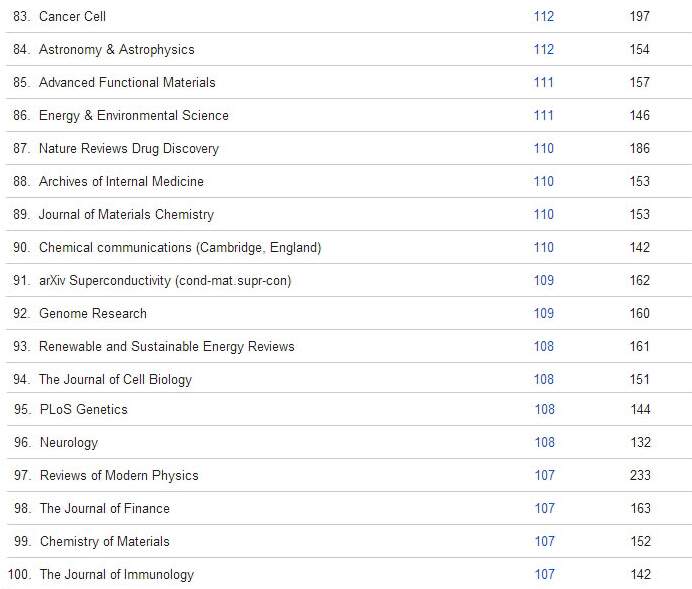Open Journal of Materials Chemistry h5-index link

pyautogui.click(x=544, y=214)
